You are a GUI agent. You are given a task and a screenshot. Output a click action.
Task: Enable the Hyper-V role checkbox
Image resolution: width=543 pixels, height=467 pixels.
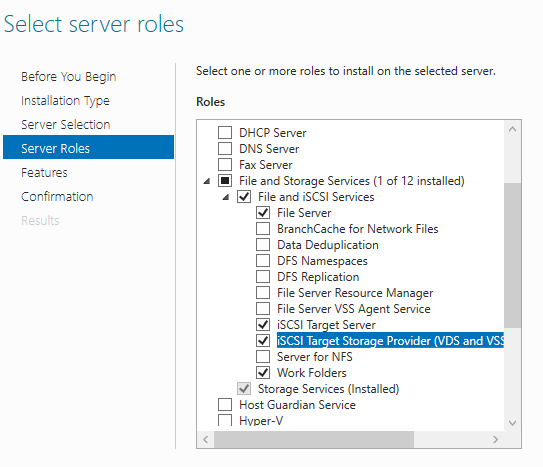pyautogui.click(x=225, y=420)
